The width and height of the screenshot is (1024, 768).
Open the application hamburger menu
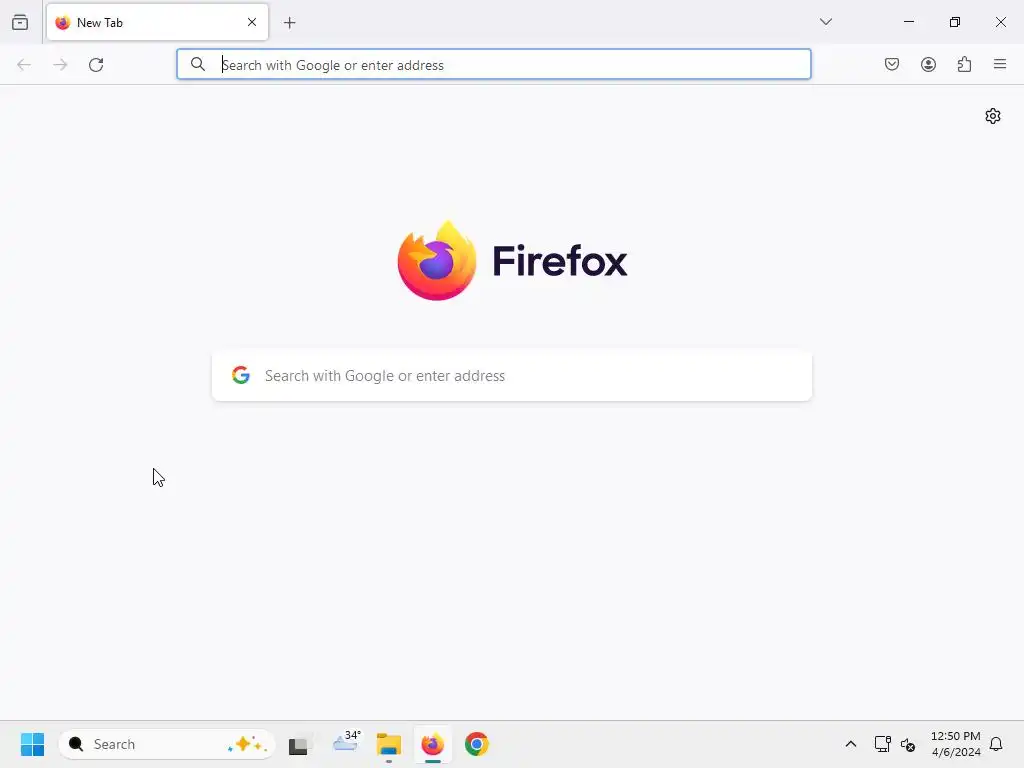click(1000, 64)
